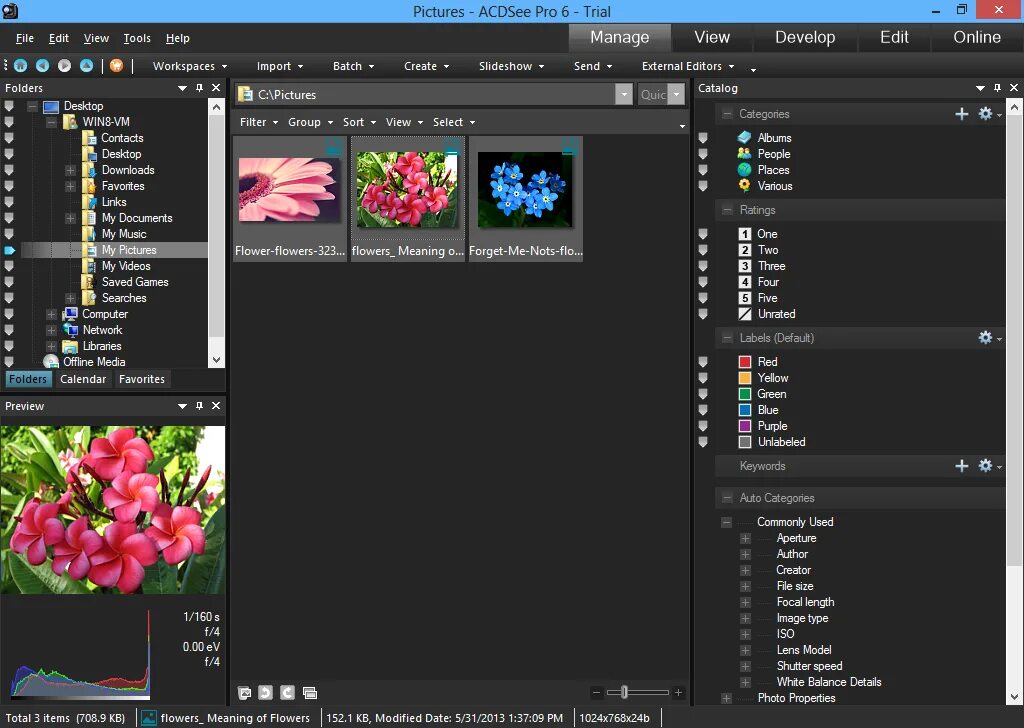Switch to the Favorites tab
This screenshot has height=728, width=1024.
[x=142, y=379]
